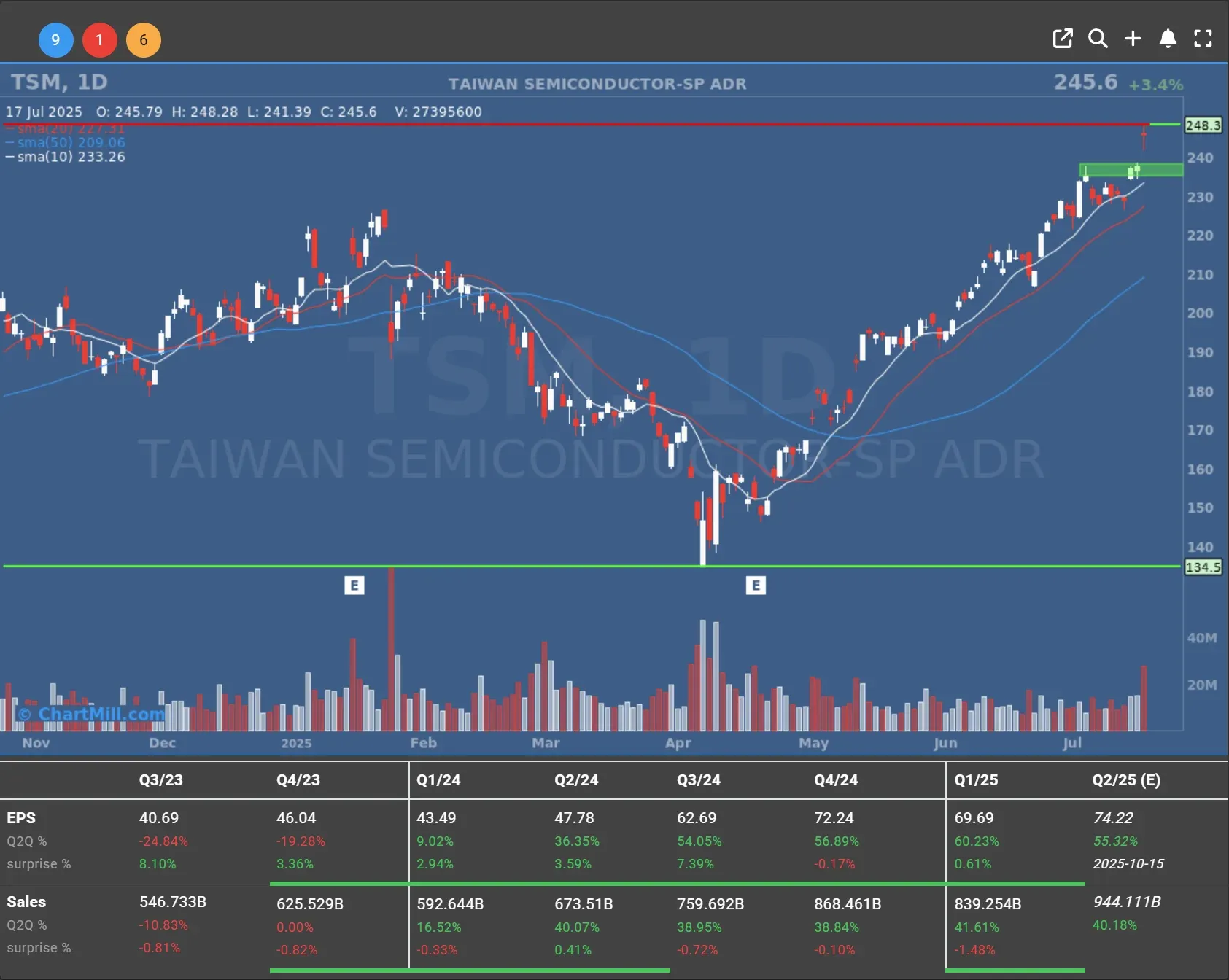This screenshot has height=980, width=1229.
Task: Click Sales value 546.733B
Action: [x=173, y=902]
